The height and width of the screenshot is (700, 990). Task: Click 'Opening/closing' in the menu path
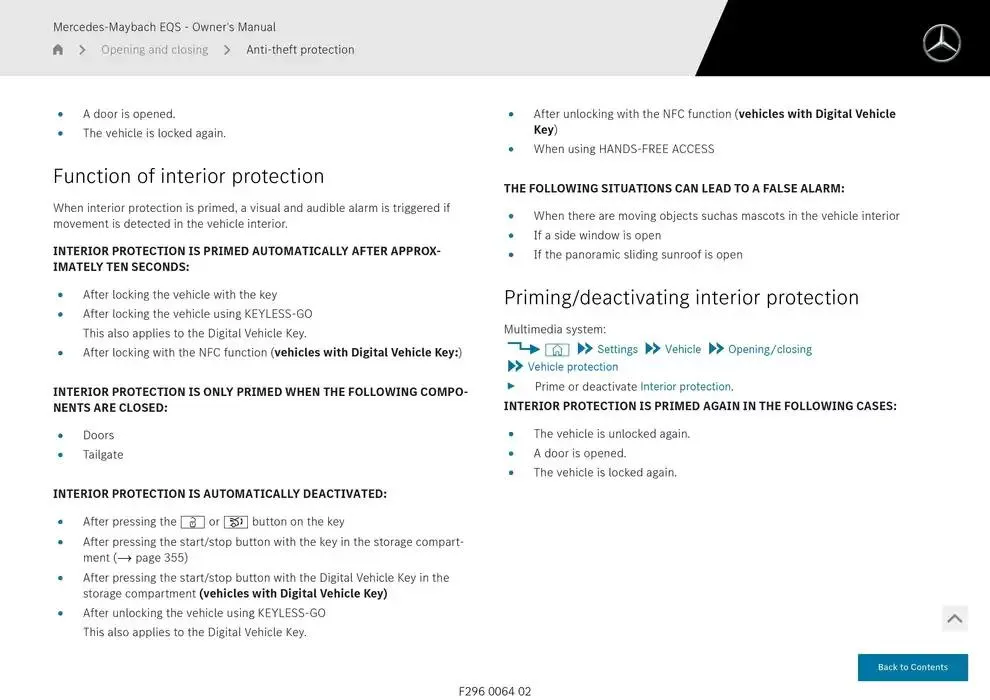coord(769,349)
